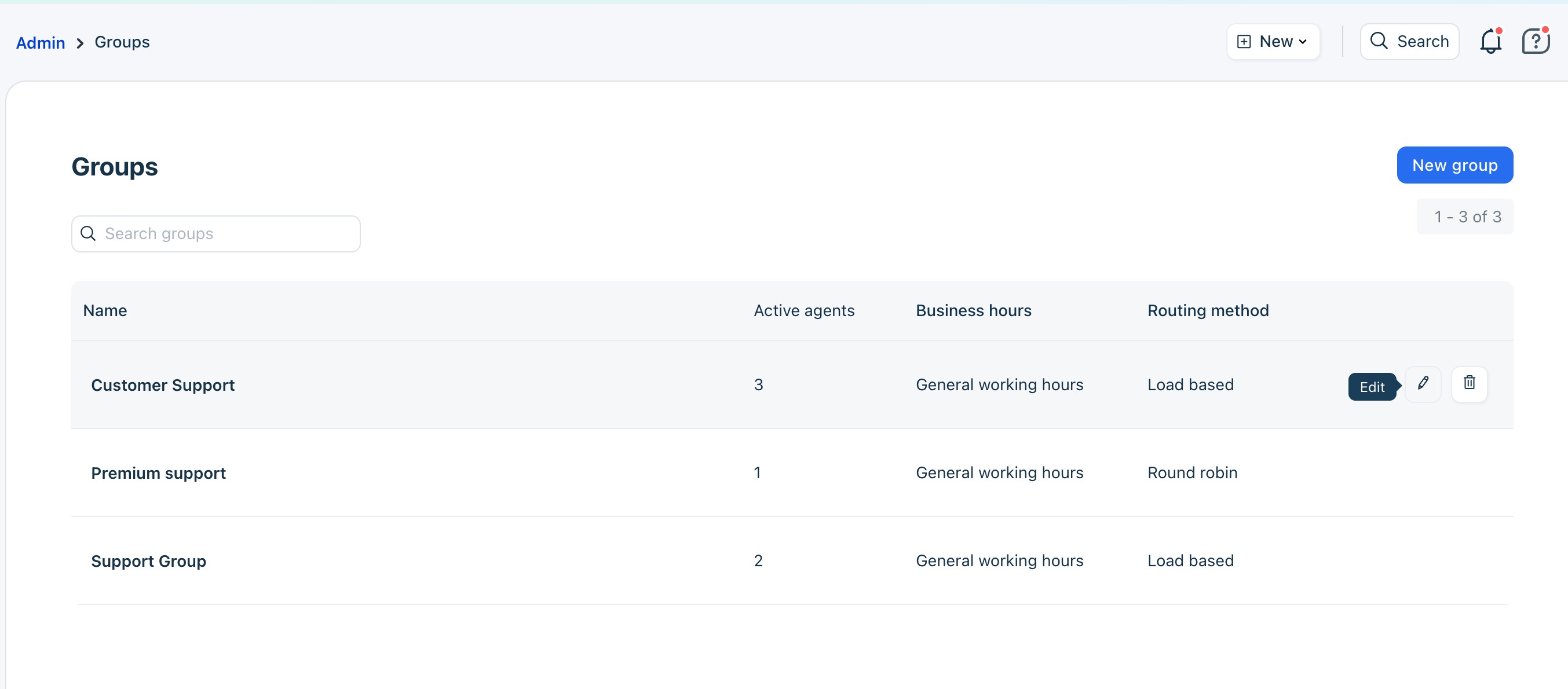Click the plus icon on New button
The image size is (1568, 689).
[x=1244, y=42]
